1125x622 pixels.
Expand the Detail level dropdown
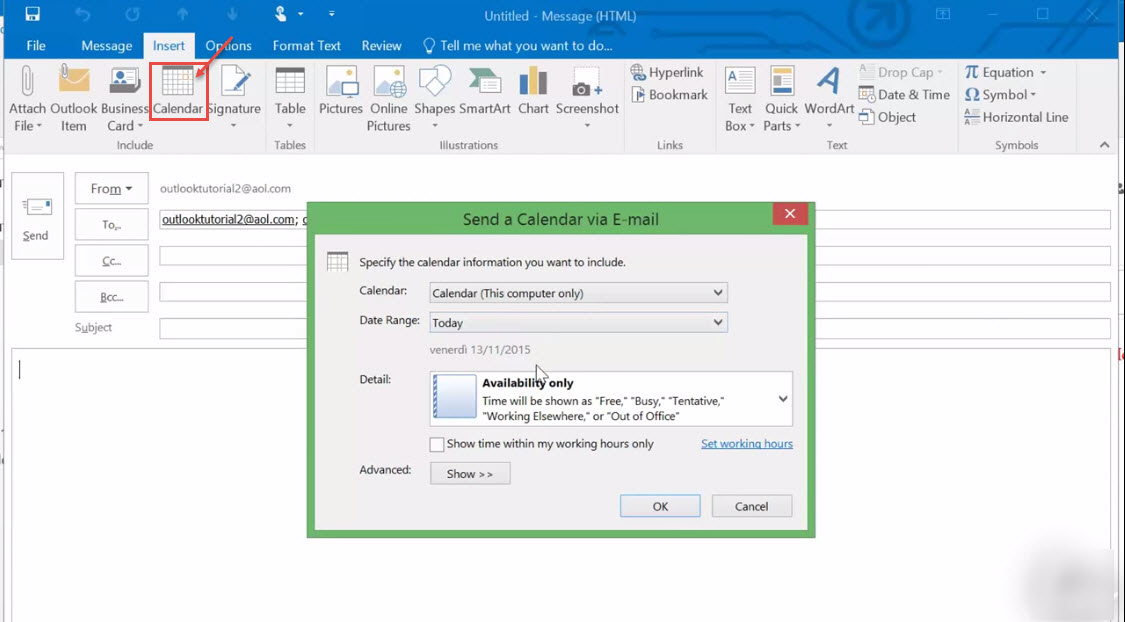click(783, 399)
